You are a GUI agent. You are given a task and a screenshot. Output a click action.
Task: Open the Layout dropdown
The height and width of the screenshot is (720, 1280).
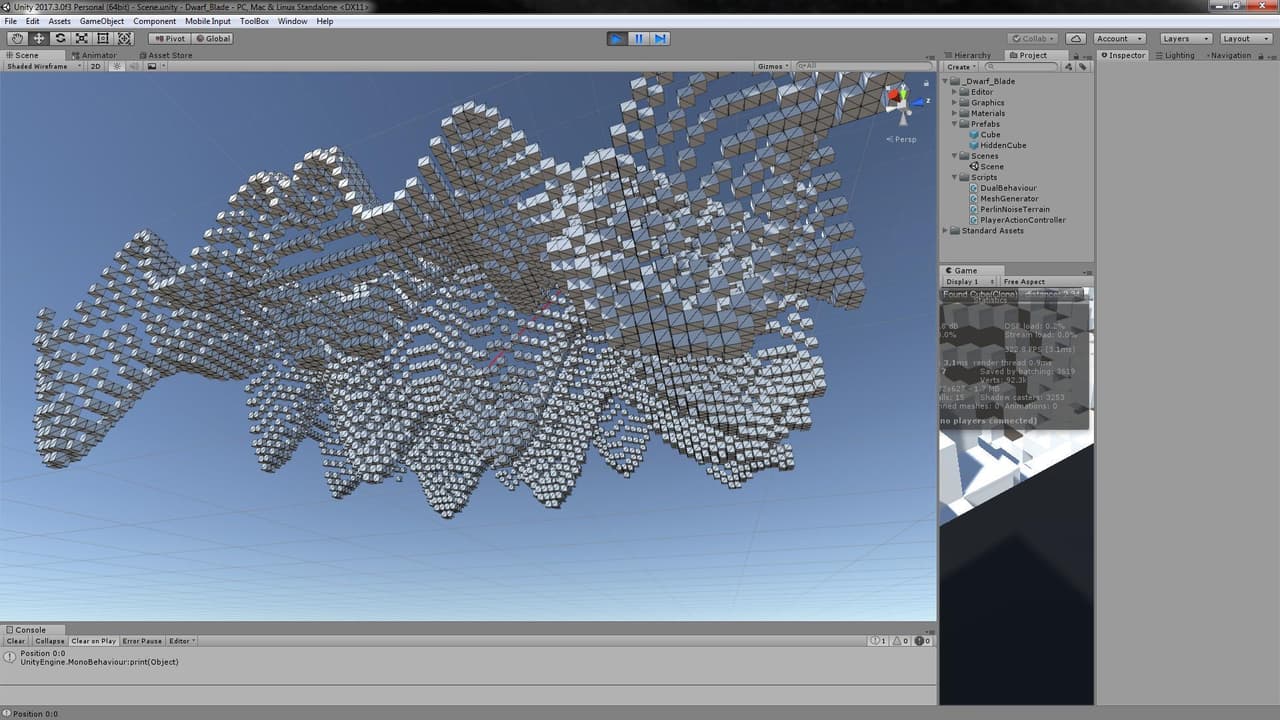pyautogui.click(x=1244, y=38)
